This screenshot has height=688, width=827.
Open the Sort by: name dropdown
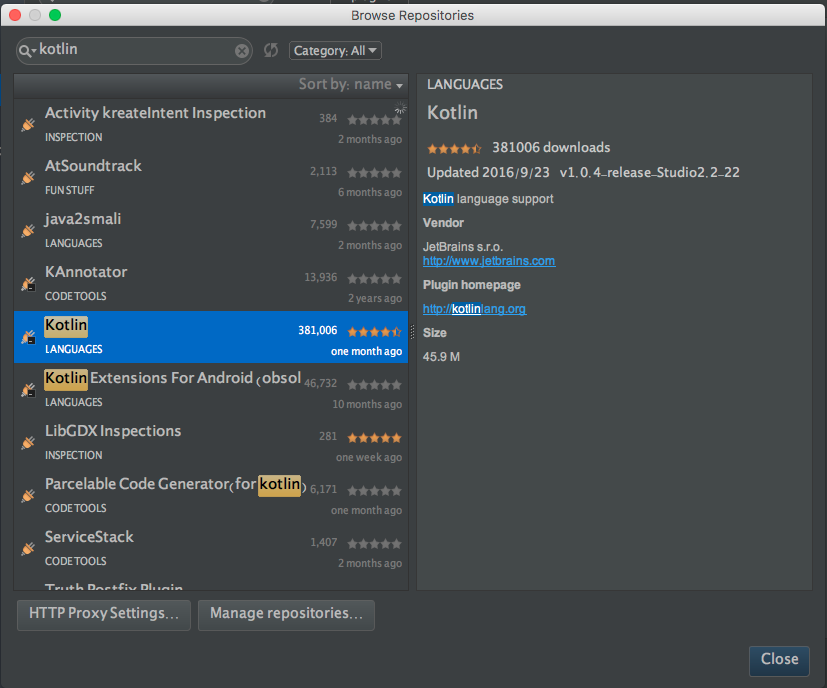tap(351, 84)
